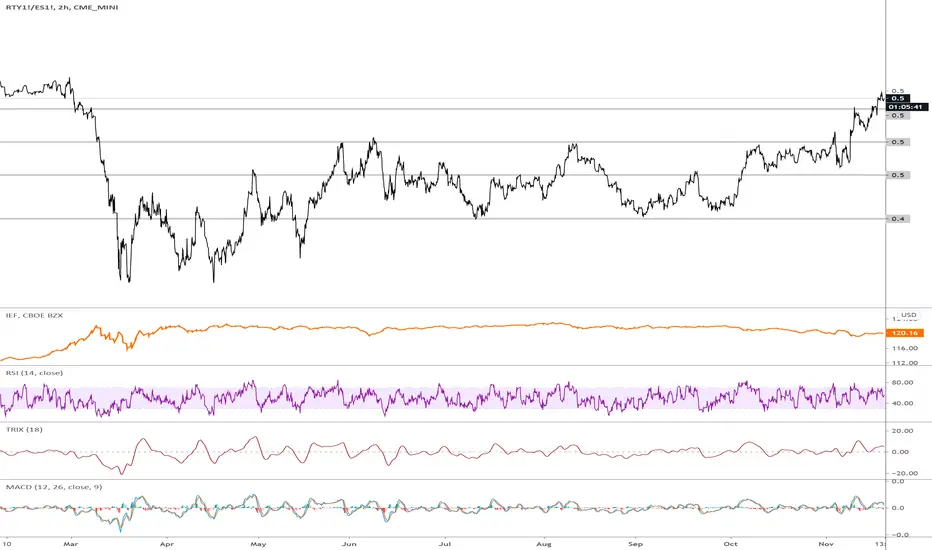
Task: Click the Sep label on time axis
Action: tap(635, 543)
